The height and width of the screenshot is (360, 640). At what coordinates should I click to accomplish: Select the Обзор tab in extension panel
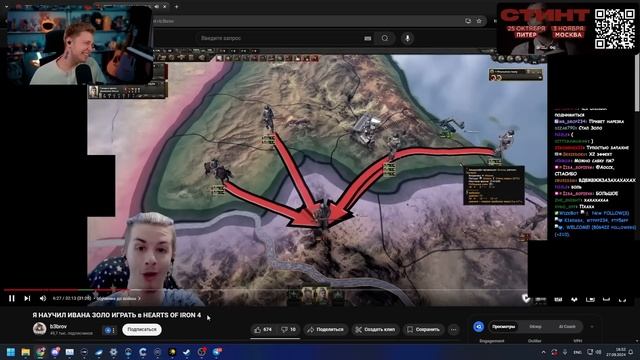pos(535,327)
